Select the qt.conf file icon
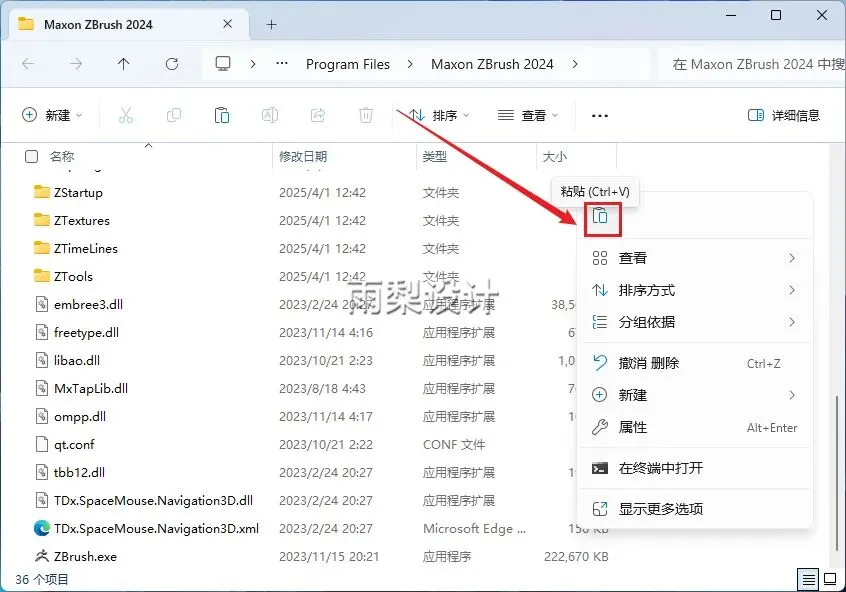The width and height of the screenshot is (846, 592). (x=42, y=444)
